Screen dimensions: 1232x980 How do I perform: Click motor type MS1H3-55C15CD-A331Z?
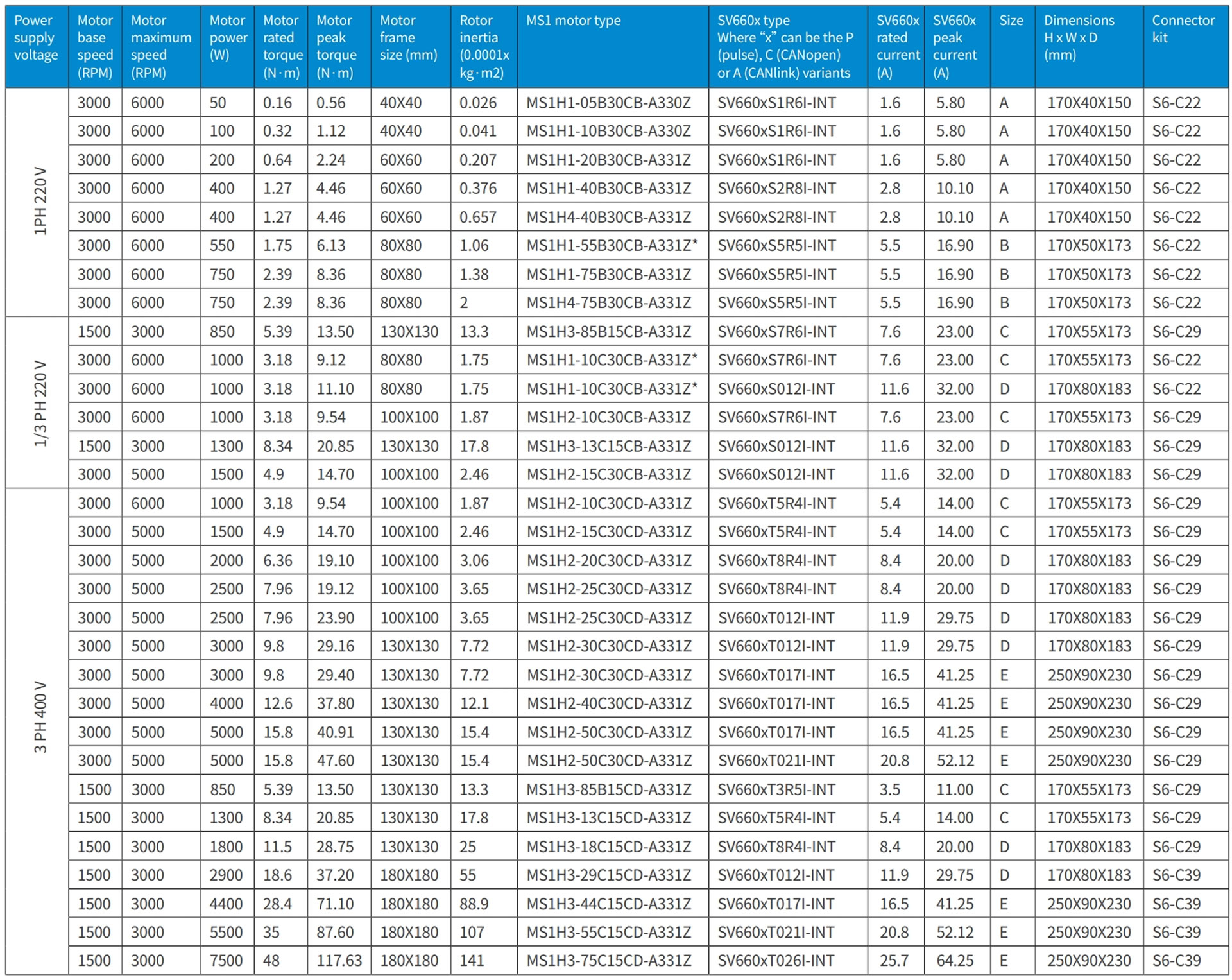pyautogui.click(x=608, y=932)
